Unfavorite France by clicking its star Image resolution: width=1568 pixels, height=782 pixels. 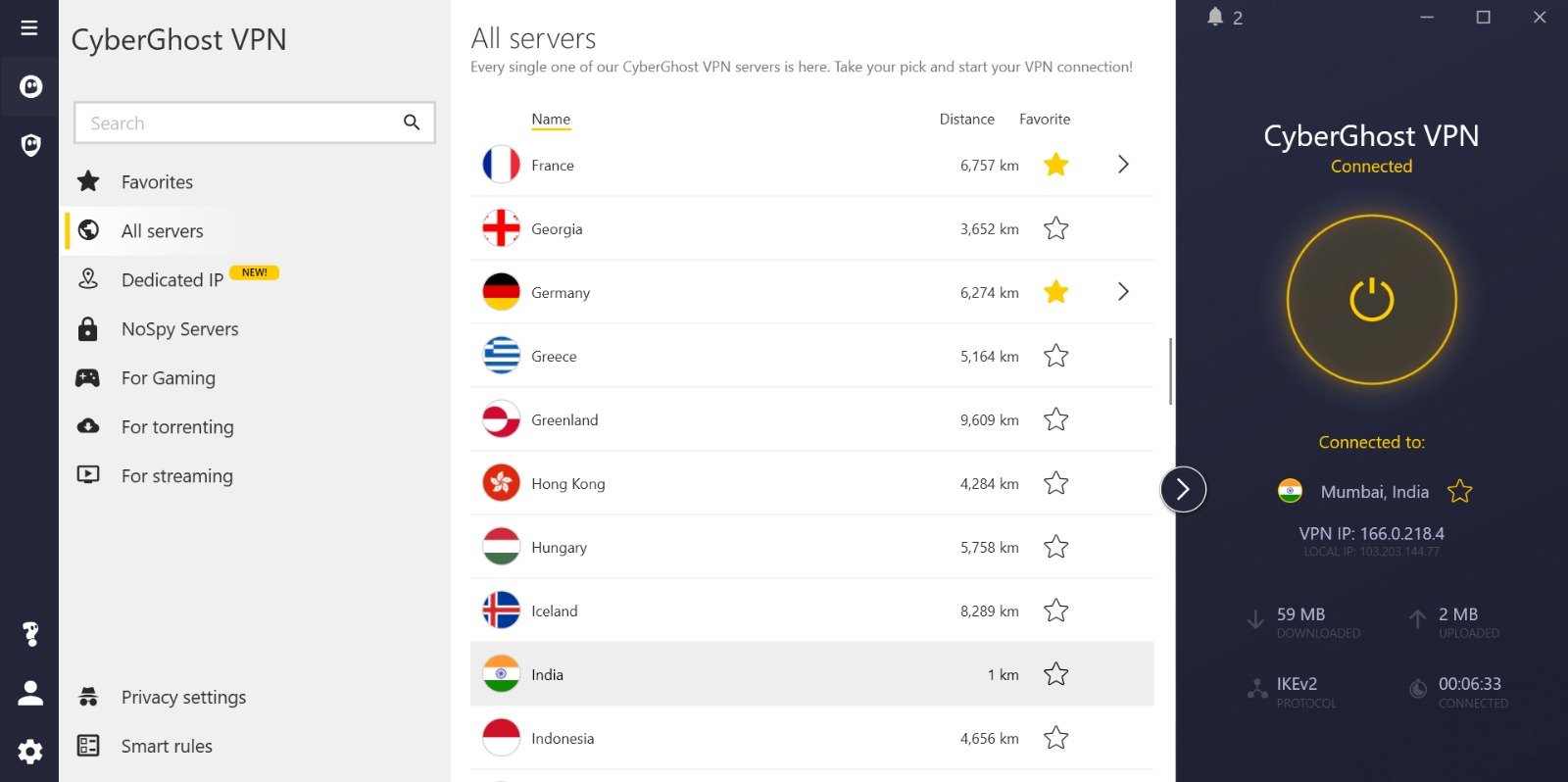click(x=1055, y=165)
